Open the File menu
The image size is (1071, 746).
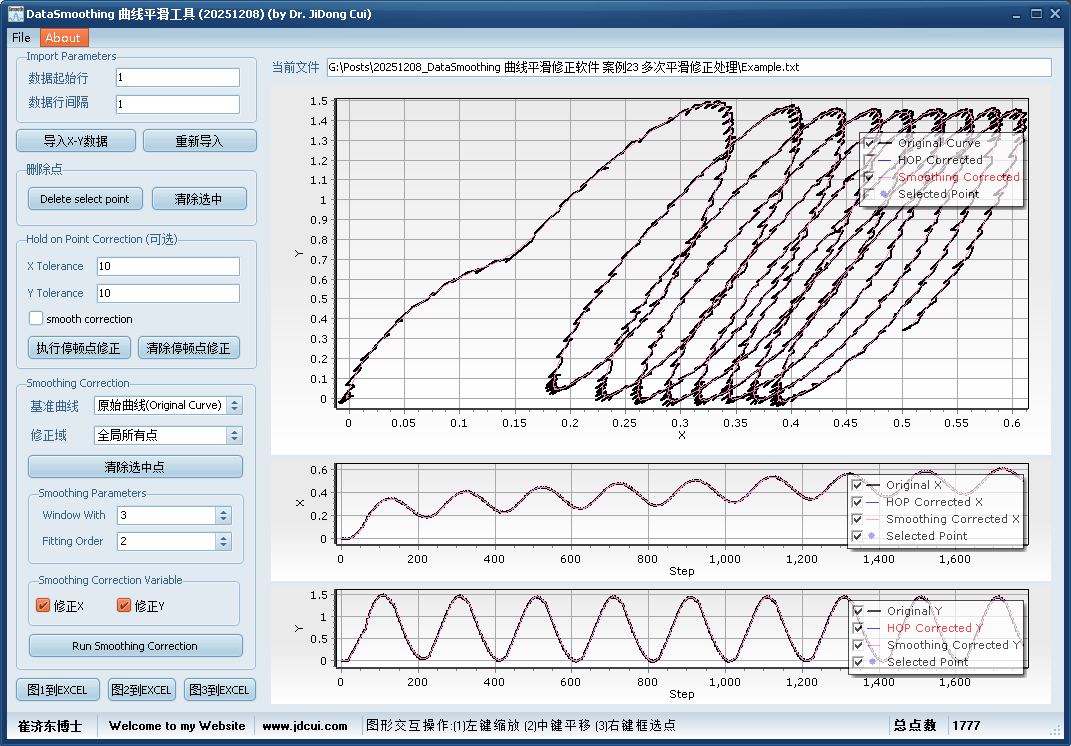(21, 38)
